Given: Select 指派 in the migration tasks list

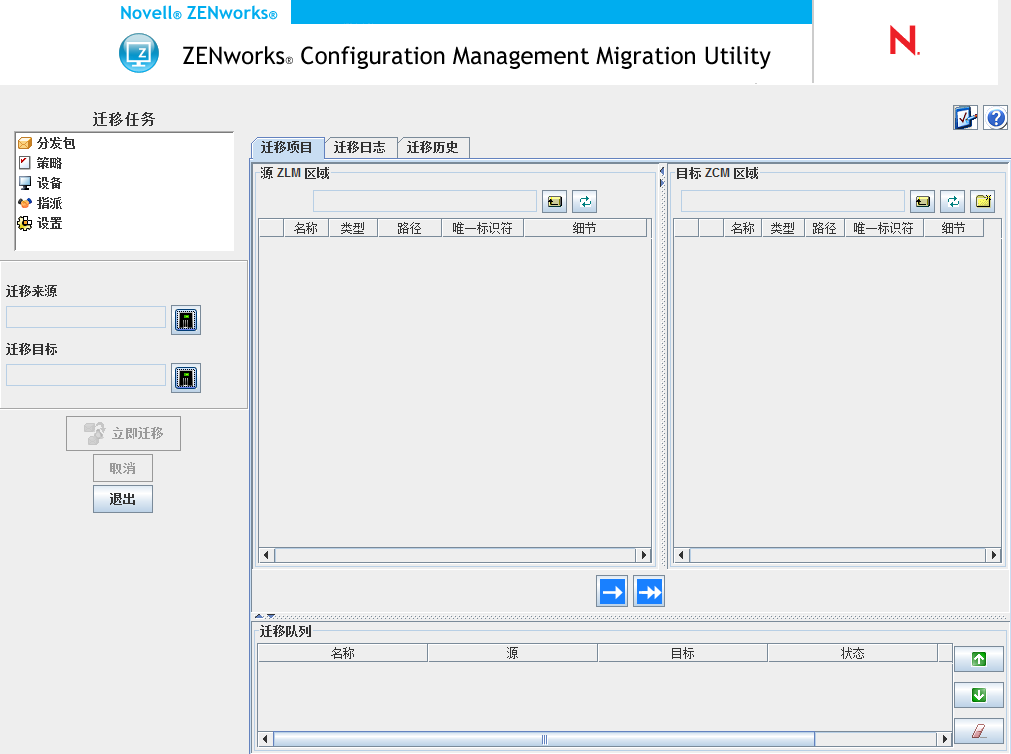Looking at the screenshot, I should [41, 203].
